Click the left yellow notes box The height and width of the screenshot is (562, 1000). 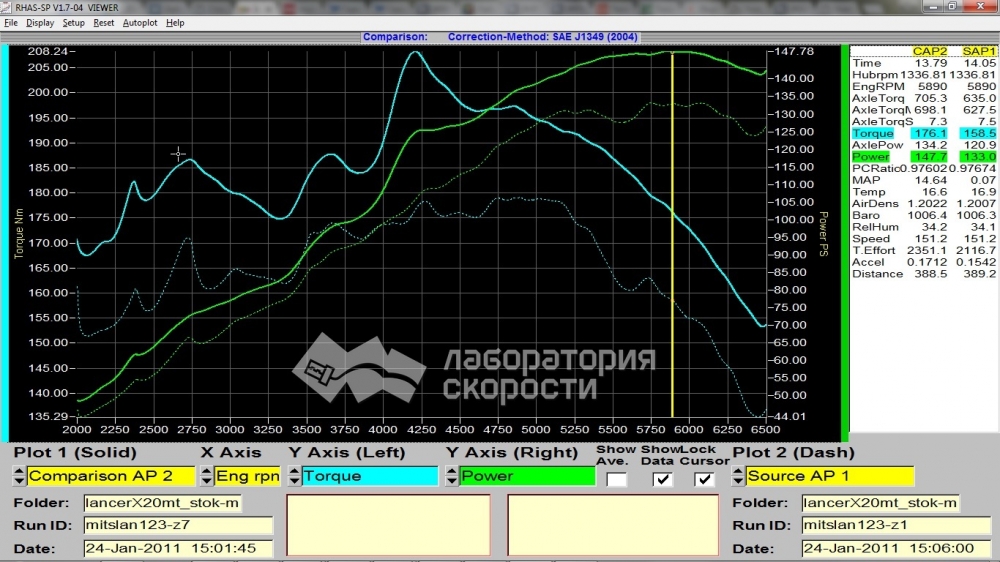(388, 525)
